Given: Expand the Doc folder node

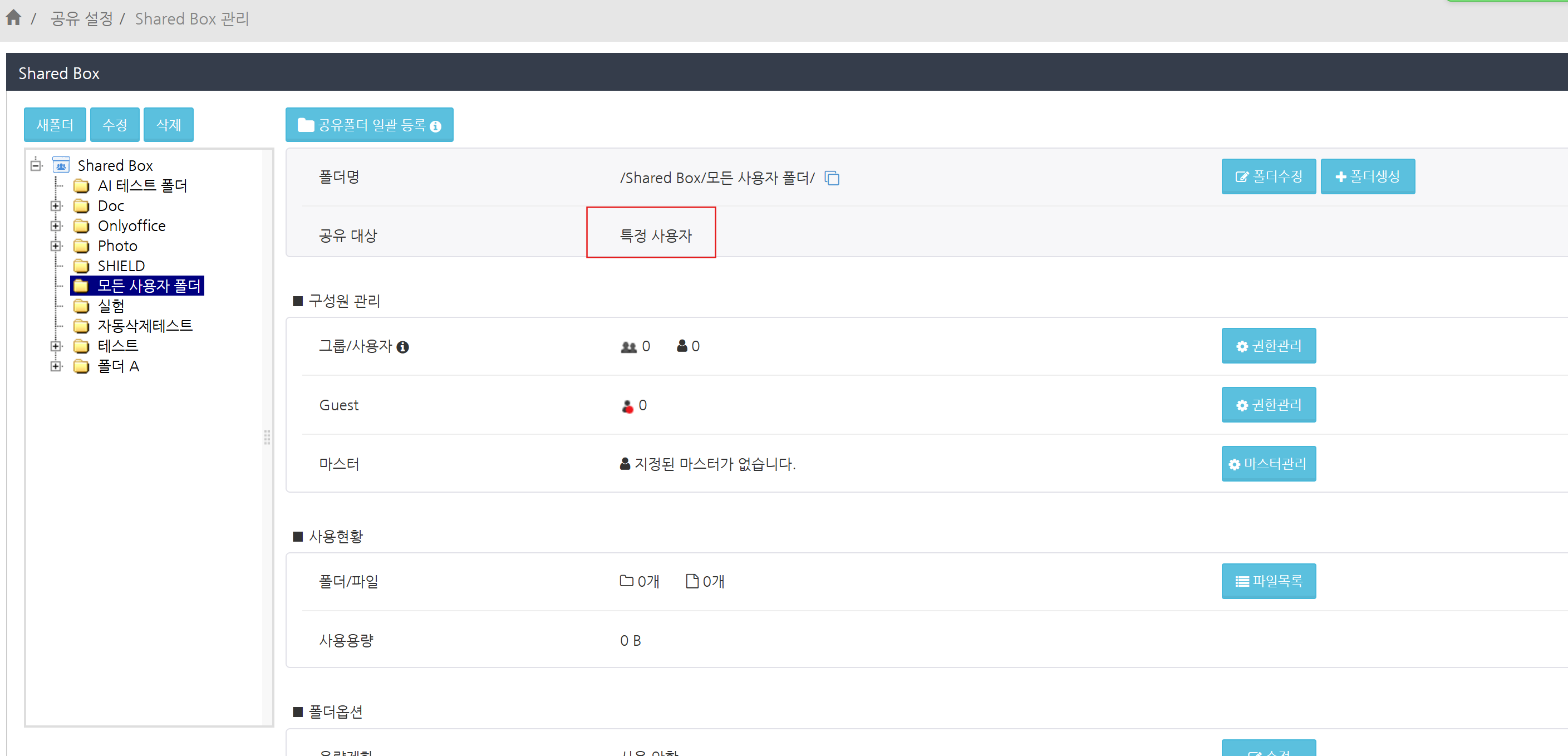Looking at the screenshot, I should pos(56,206).
